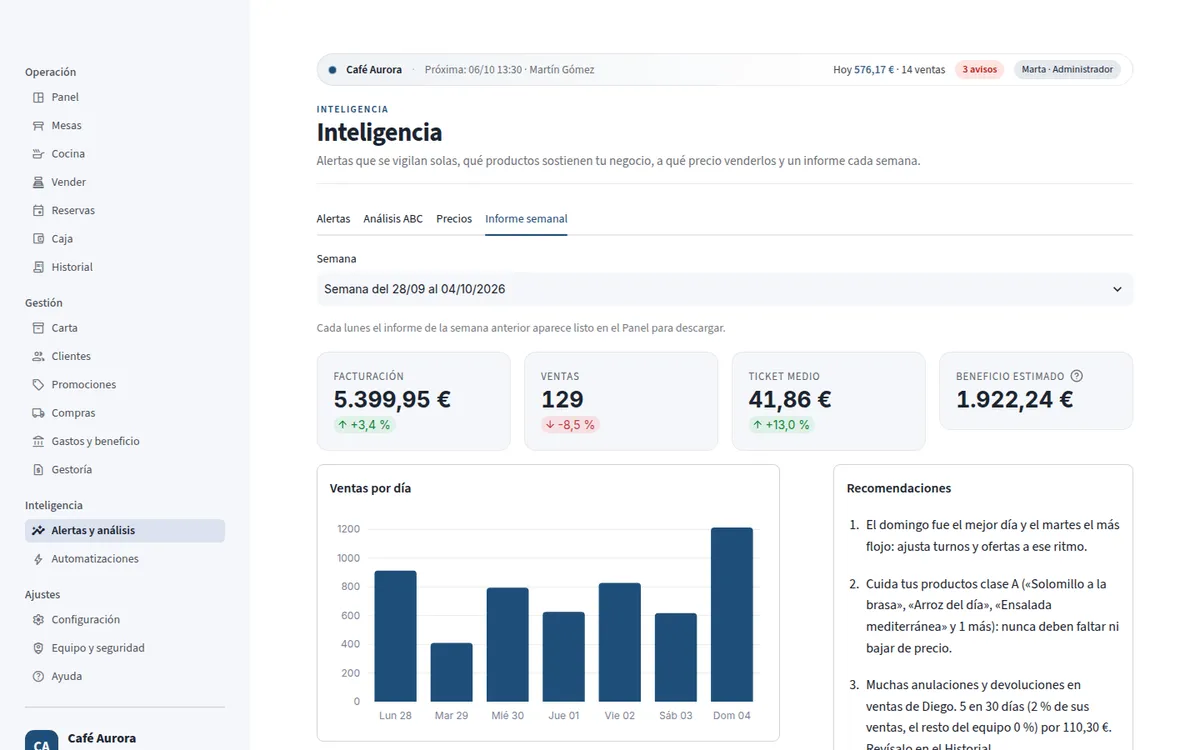Screen dimensions: 1200x750
Task: Click the Cocina icon in sidebar
Action: click(x=38, y=154)
